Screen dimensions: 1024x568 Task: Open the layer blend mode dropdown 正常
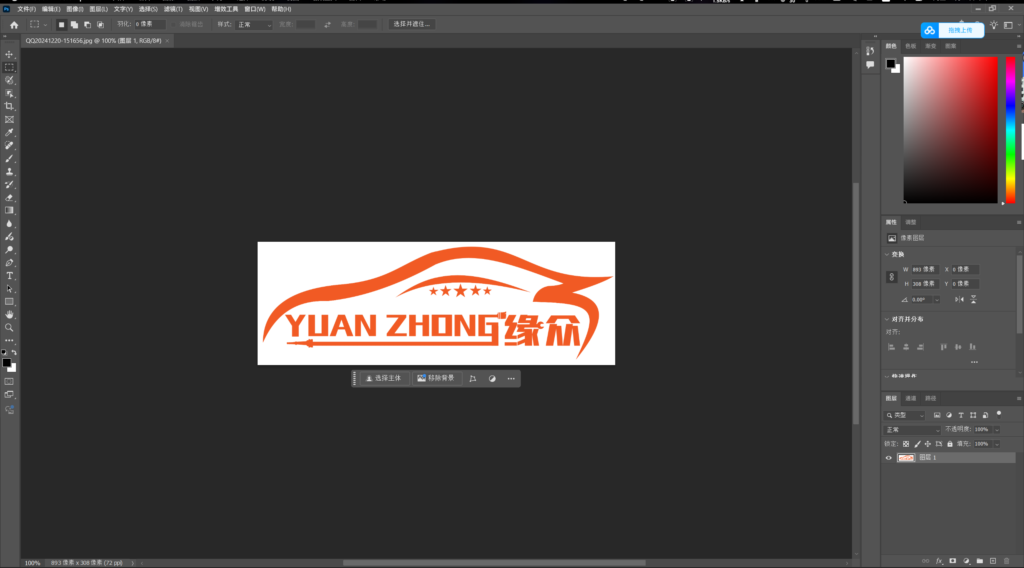pyautogui.click(x=912, y=429)
